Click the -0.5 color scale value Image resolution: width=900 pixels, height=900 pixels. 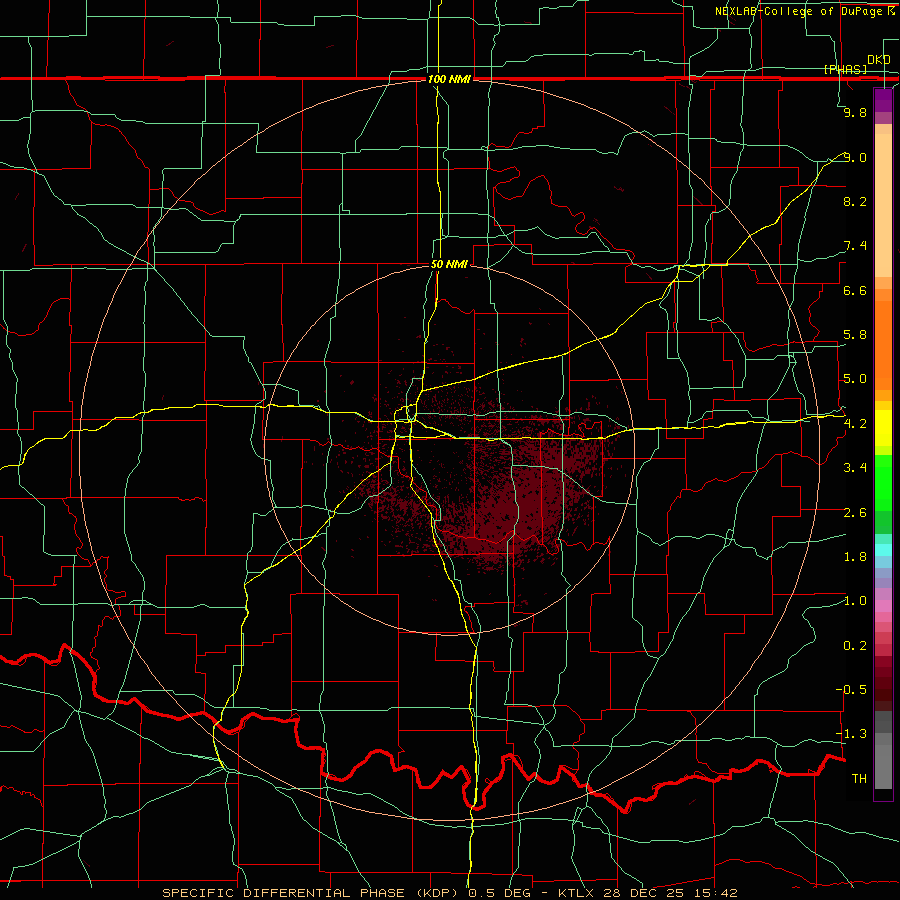(851, 690)
